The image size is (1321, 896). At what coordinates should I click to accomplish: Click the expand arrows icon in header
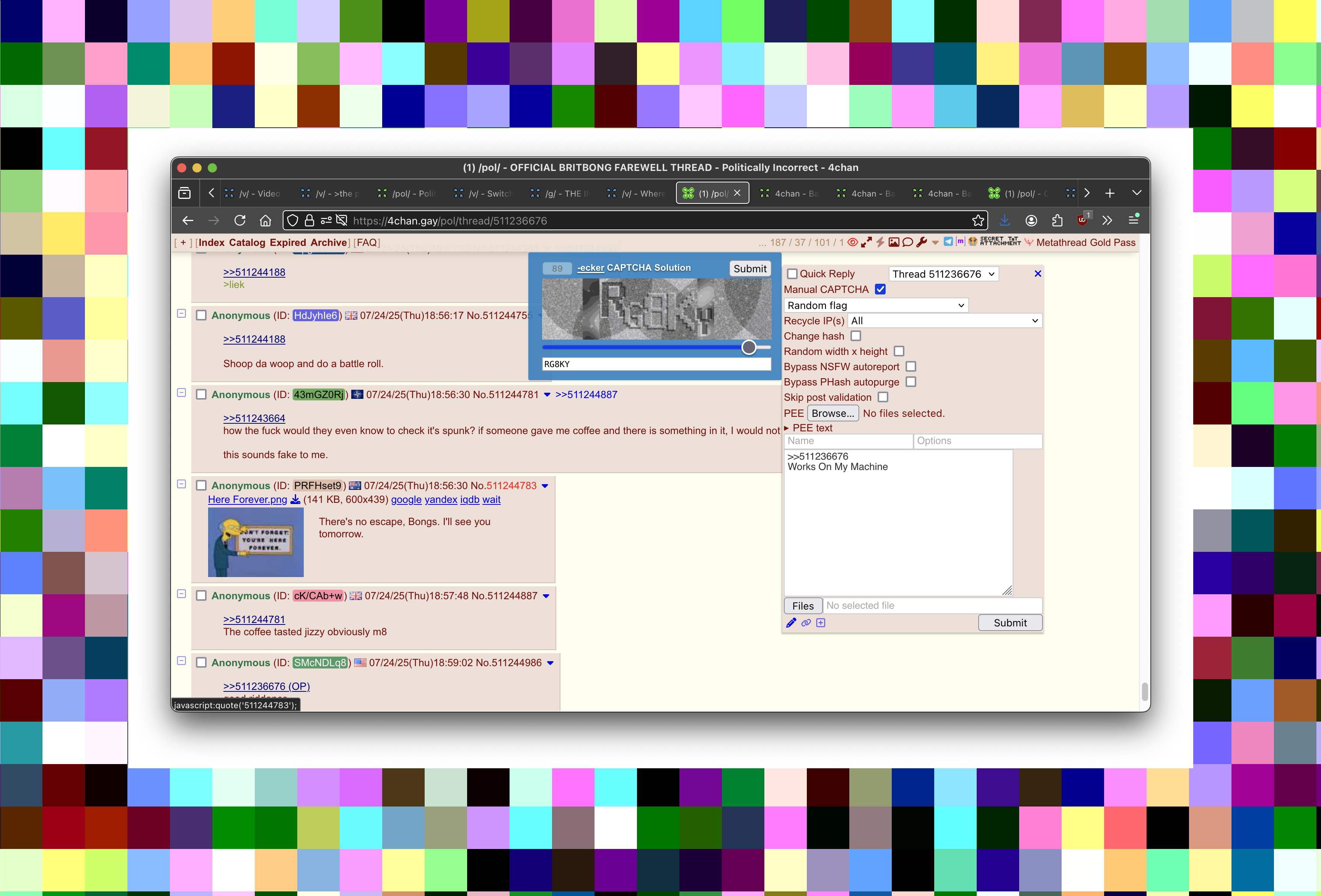coord(866,242)
